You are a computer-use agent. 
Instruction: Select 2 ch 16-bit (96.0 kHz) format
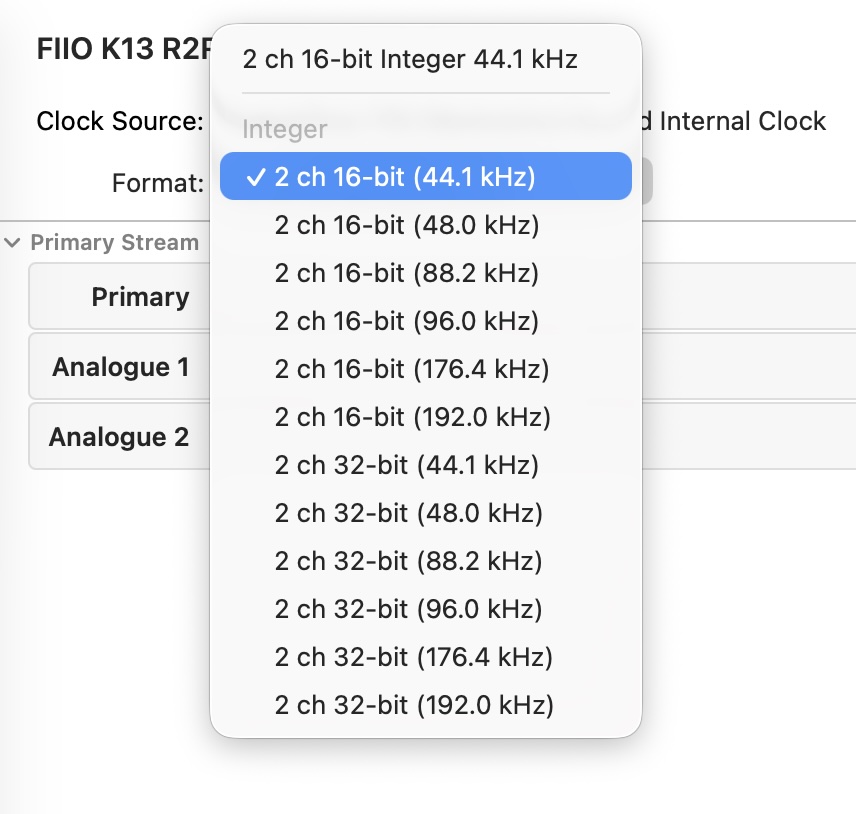click(x=405, y=321)
